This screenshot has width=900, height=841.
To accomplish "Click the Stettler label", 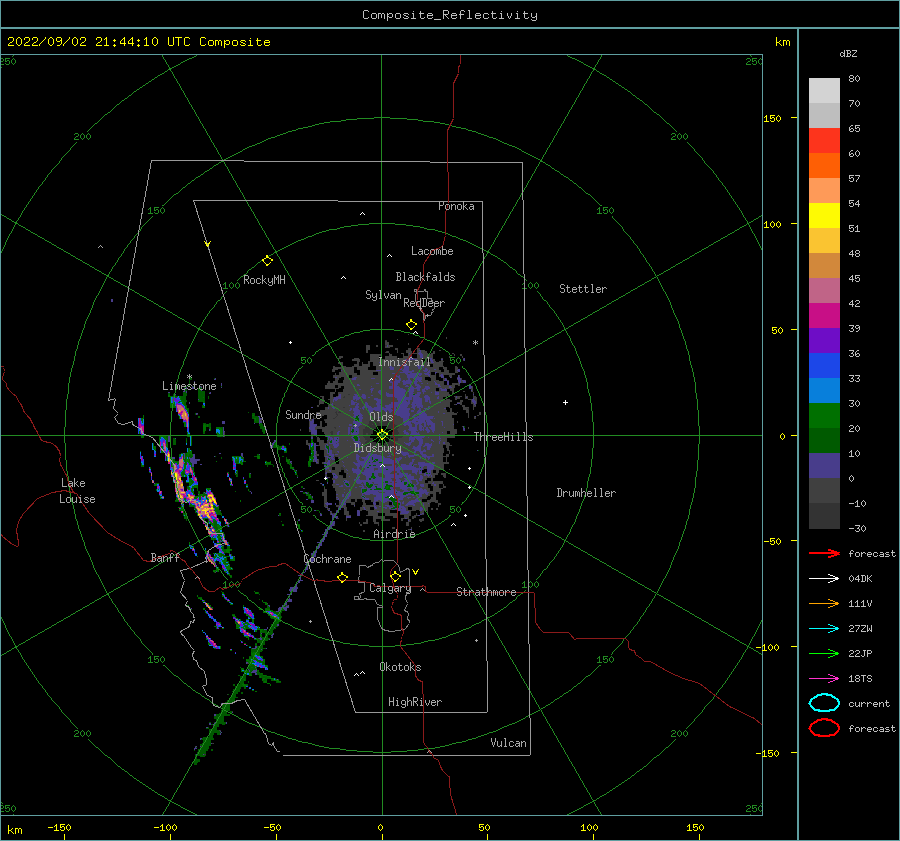I will click(583, 289).
